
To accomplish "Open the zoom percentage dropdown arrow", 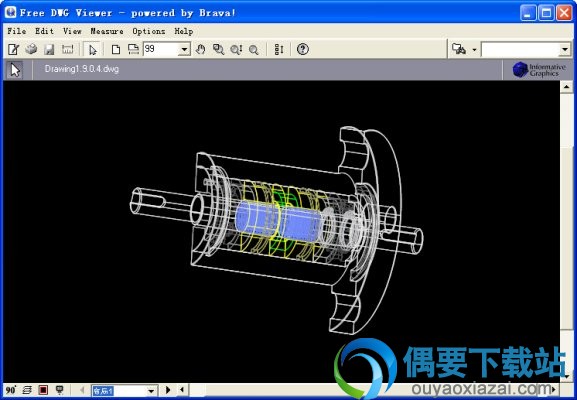I will 184,49.
